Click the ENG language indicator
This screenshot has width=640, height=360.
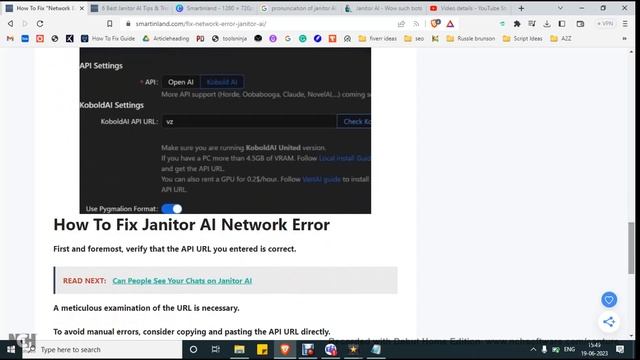click(569, 350)
